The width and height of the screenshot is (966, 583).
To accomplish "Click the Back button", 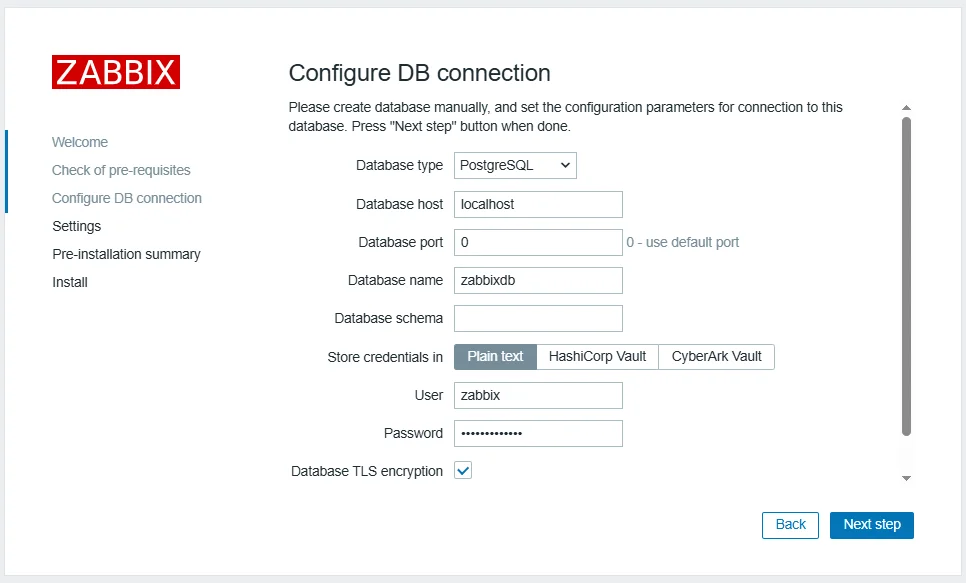I will click(x=790, y=525).
